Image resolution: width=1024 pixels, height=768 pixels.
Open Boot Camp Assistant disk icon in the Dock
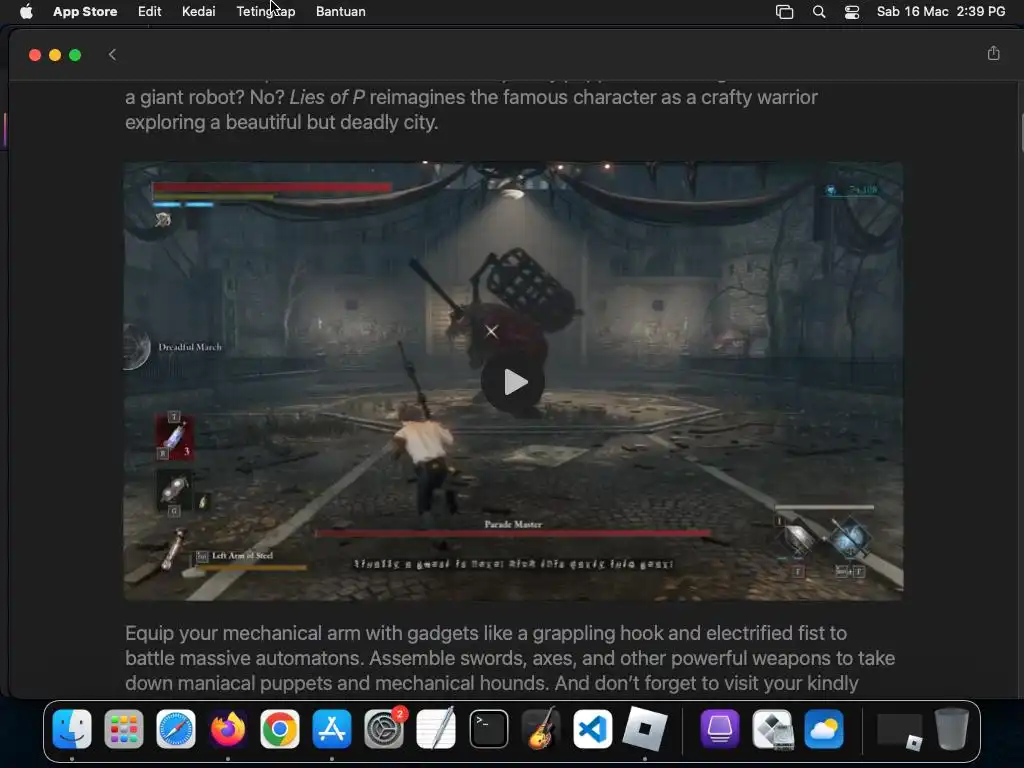tap(772, 729)
